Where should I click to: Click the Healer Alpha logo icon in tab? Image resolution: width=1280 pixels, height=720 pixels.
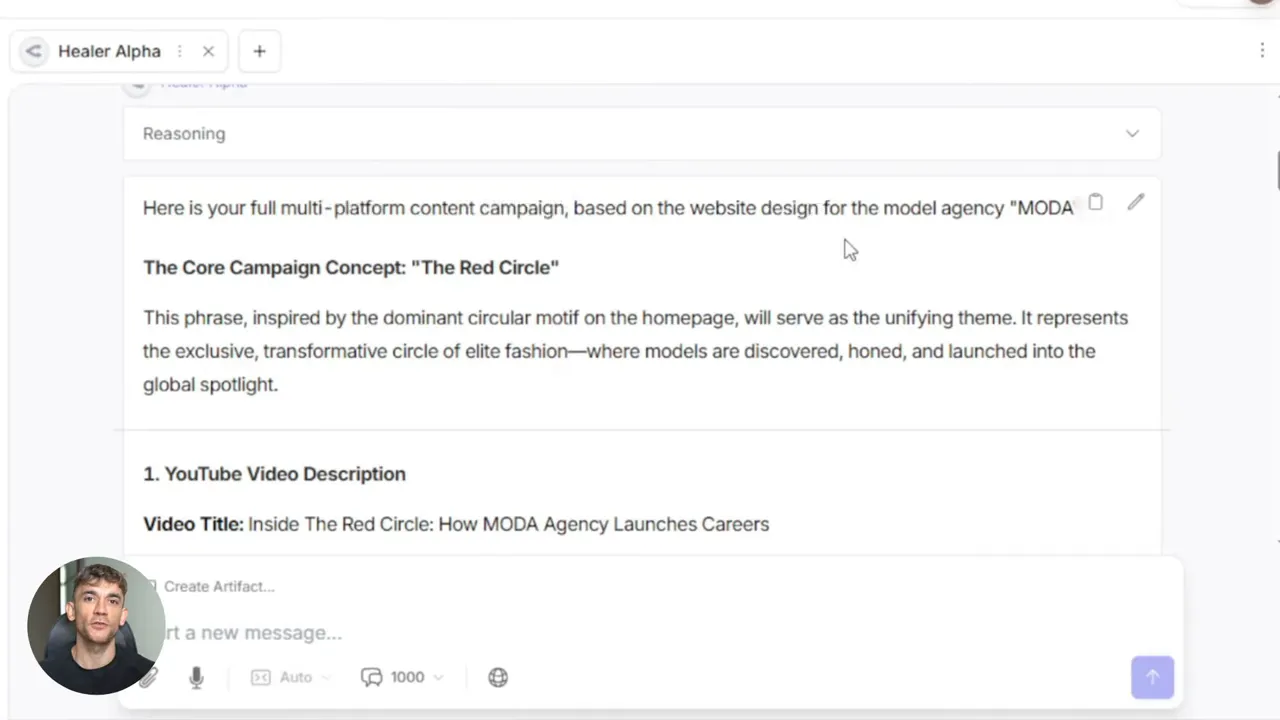click(x=34, y=51)
